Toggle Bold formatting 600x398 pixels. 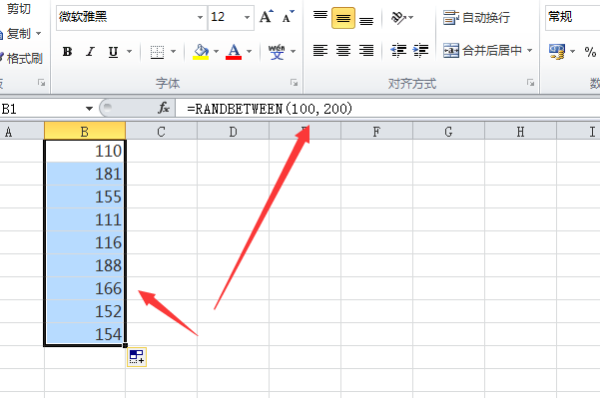pyautogui.click(x=67, y=52)
